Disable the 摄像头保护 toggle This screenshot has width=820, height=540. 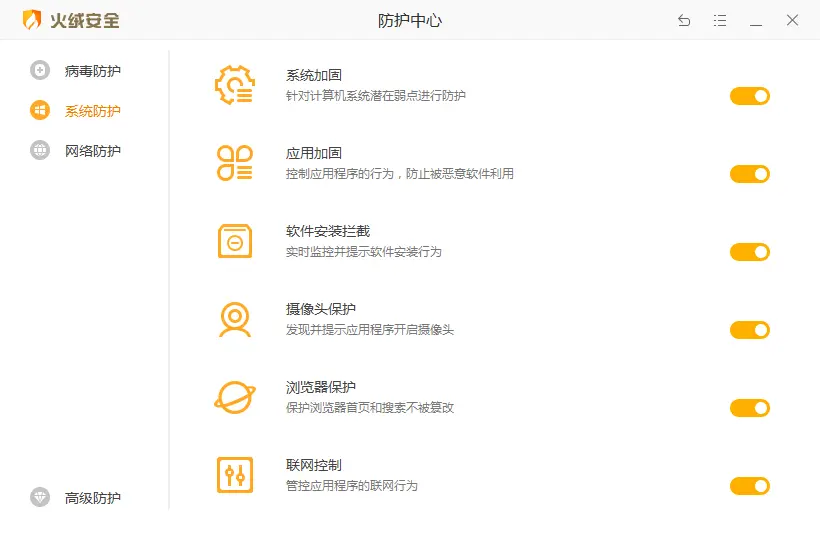pos(749,330)
